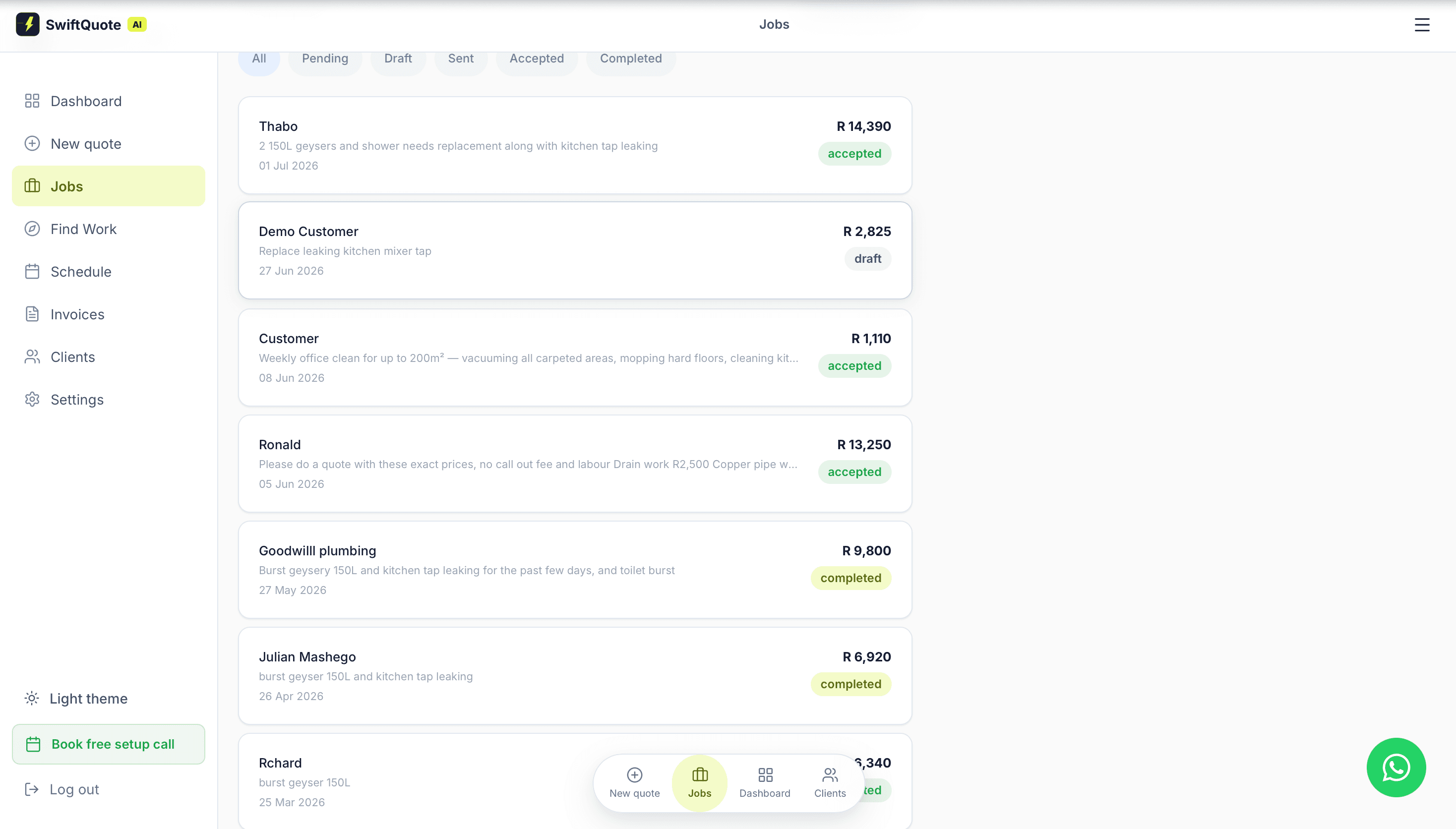Click the 'Julian Mashego' job title
Image resolution: width=1456 pixels, height=829 pixels.
pos(307,656)
